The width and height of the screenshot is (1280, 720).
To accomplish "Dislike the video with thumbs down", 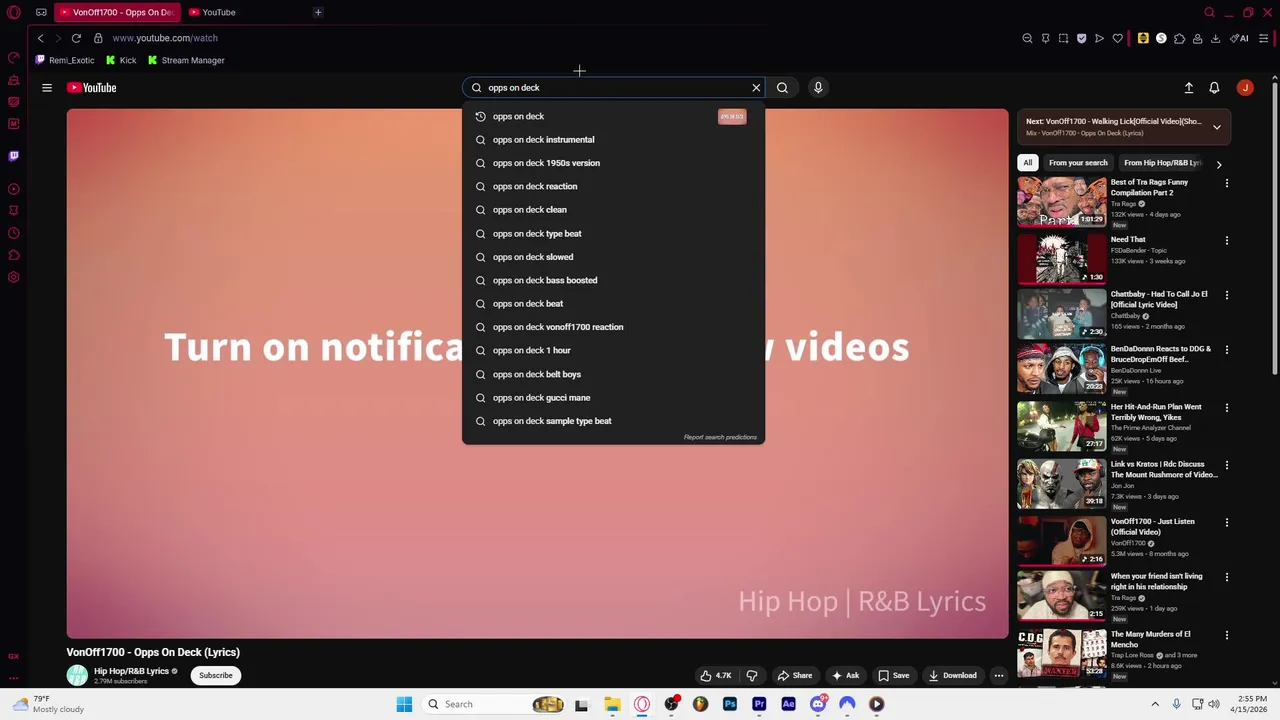I will tap(752, 675).
